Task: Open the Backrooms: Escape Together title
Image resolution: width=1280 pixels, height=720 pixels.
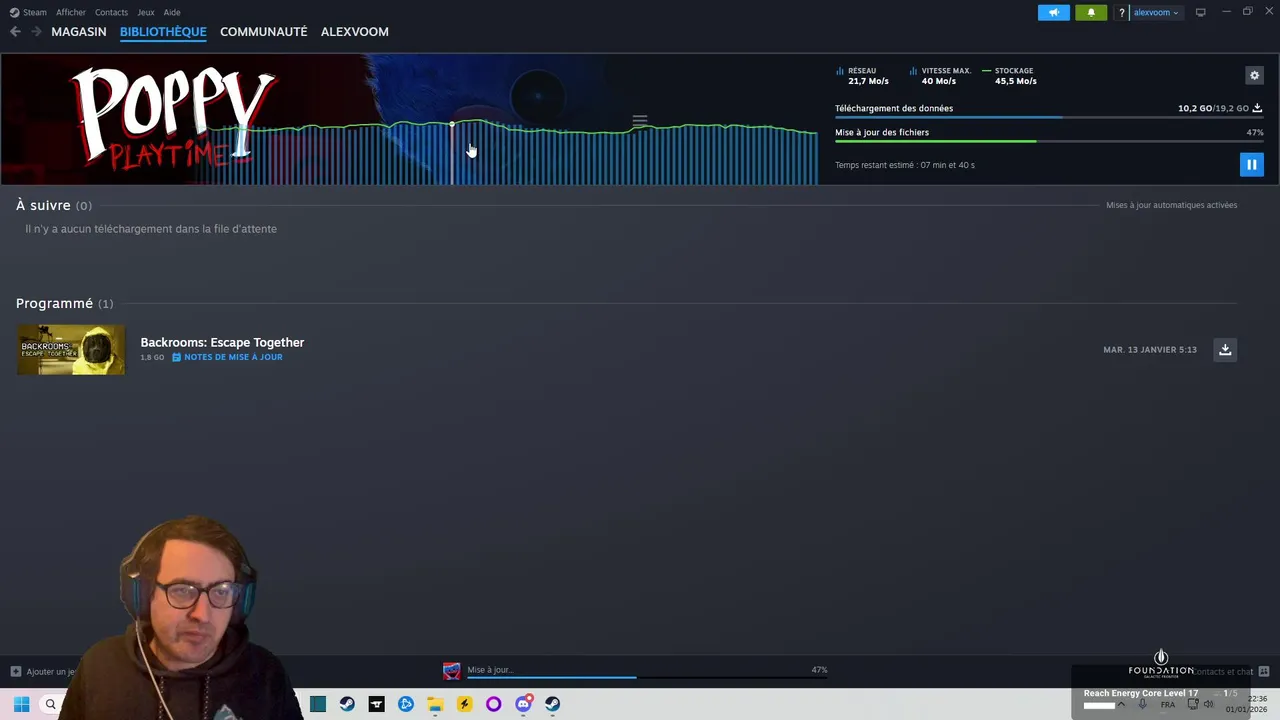Action: click(222, 342)
